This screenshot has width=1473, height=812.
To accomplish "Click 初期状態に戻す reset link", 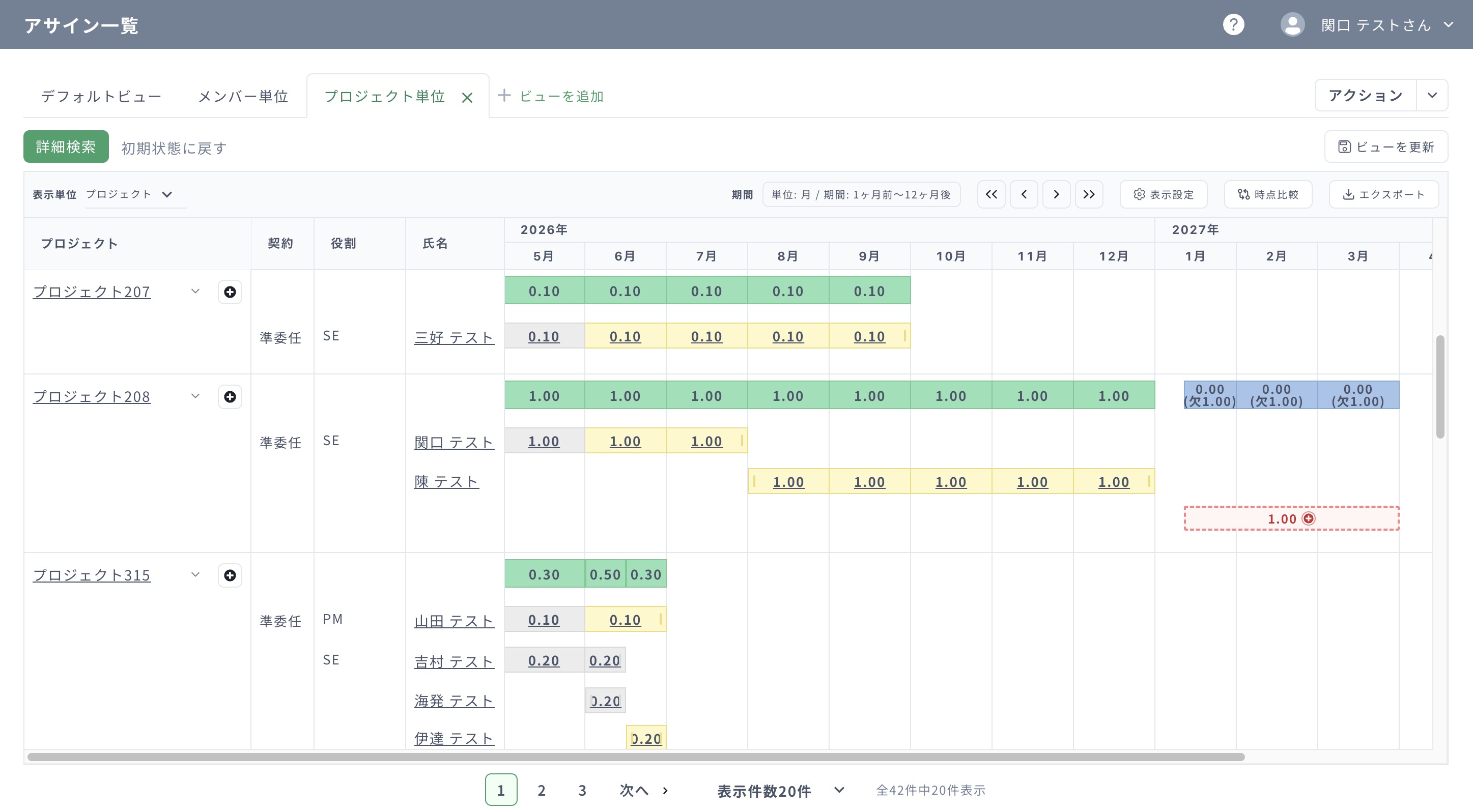I will click(174, 148).
